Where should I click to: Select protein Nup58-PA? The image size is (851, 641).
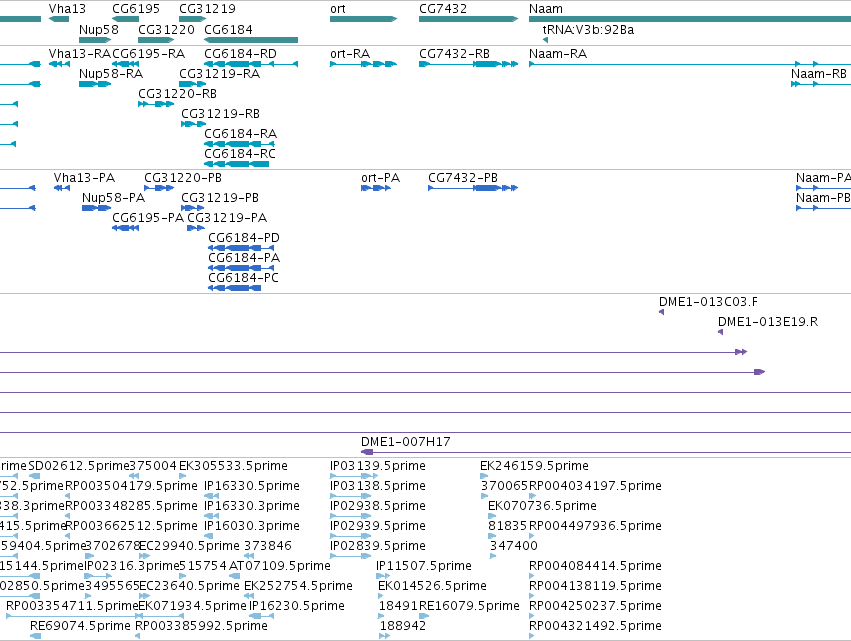tap(97, 208)
